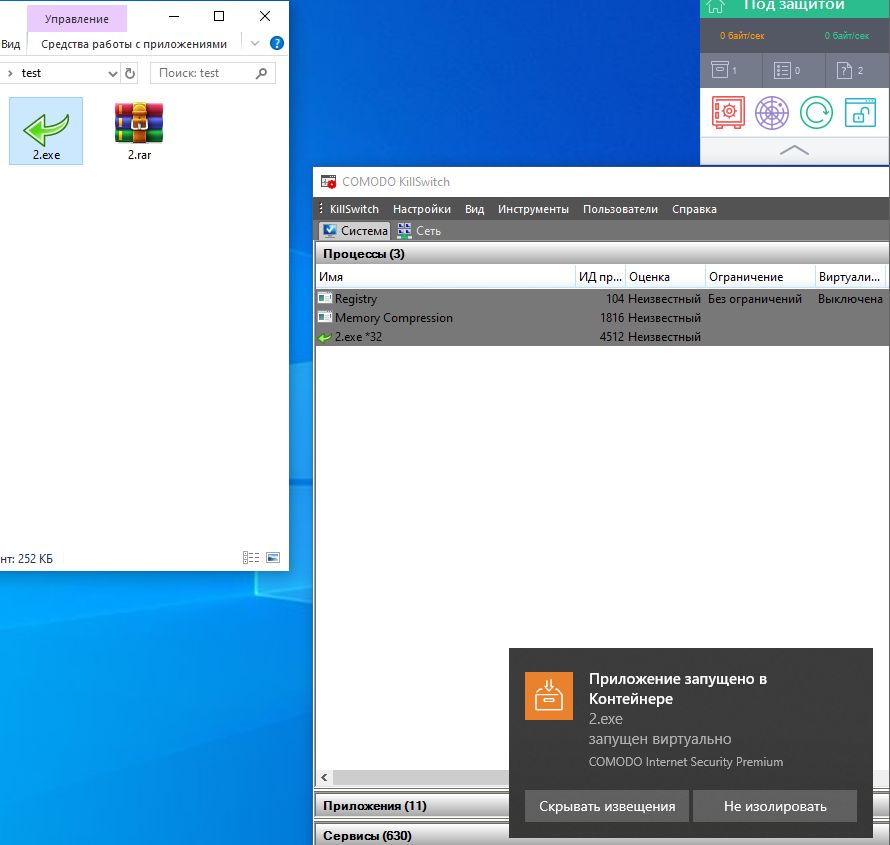This screenshot has width=890, height=845.
Task: Click Memory Compression process icon
Action: point(325,317)
